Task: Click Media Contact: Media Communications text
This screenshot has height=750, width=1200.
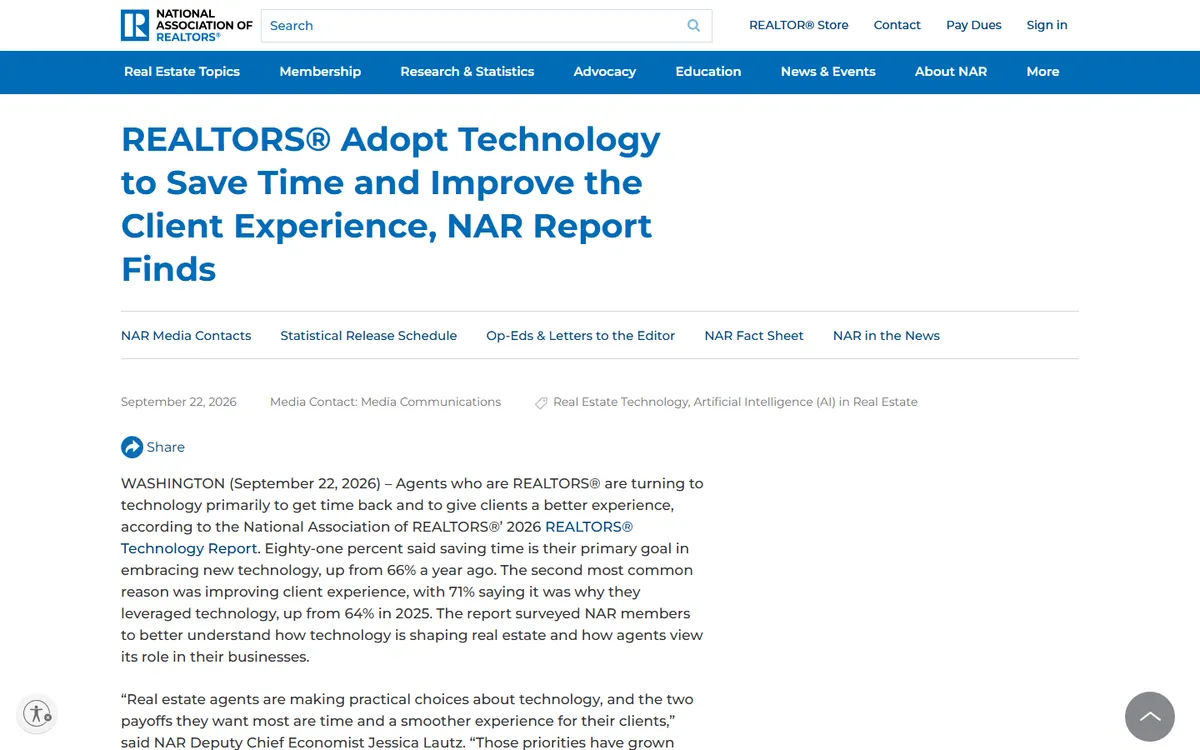Action: pos(385,402)
